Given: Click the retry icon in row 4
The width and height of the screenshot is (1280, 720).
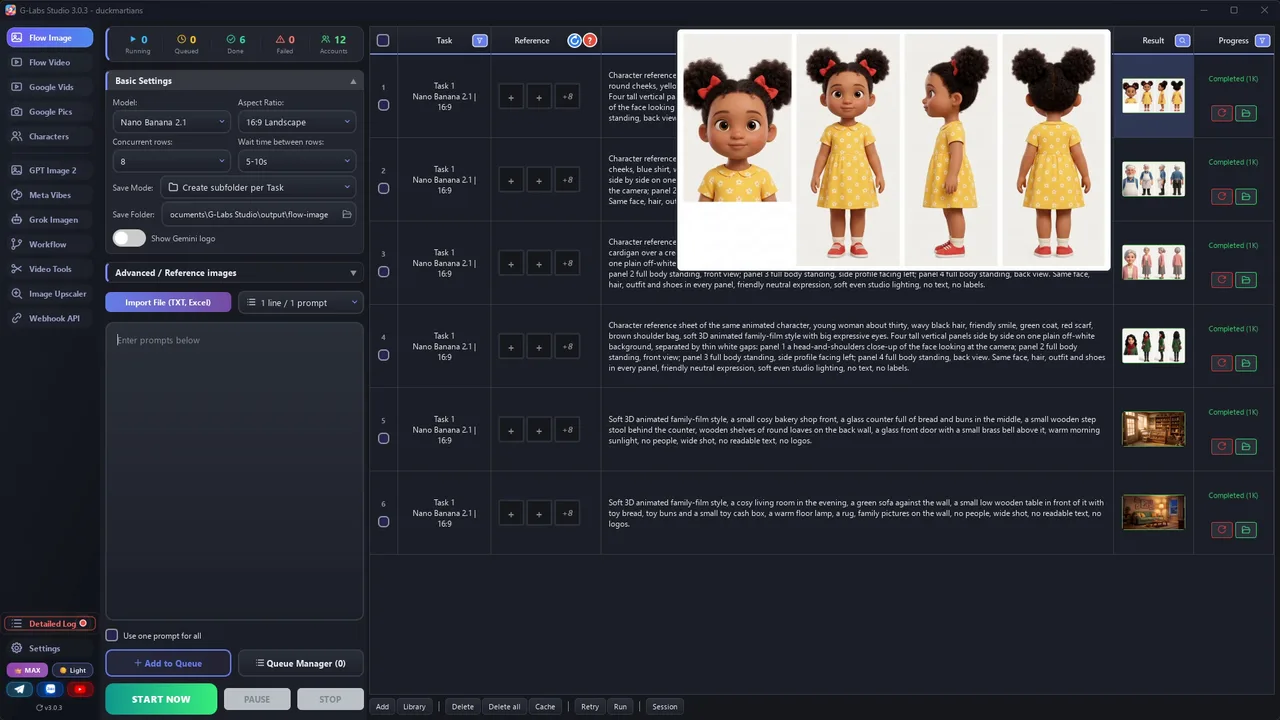Looking at the screenshot, I should [1221, 363].
